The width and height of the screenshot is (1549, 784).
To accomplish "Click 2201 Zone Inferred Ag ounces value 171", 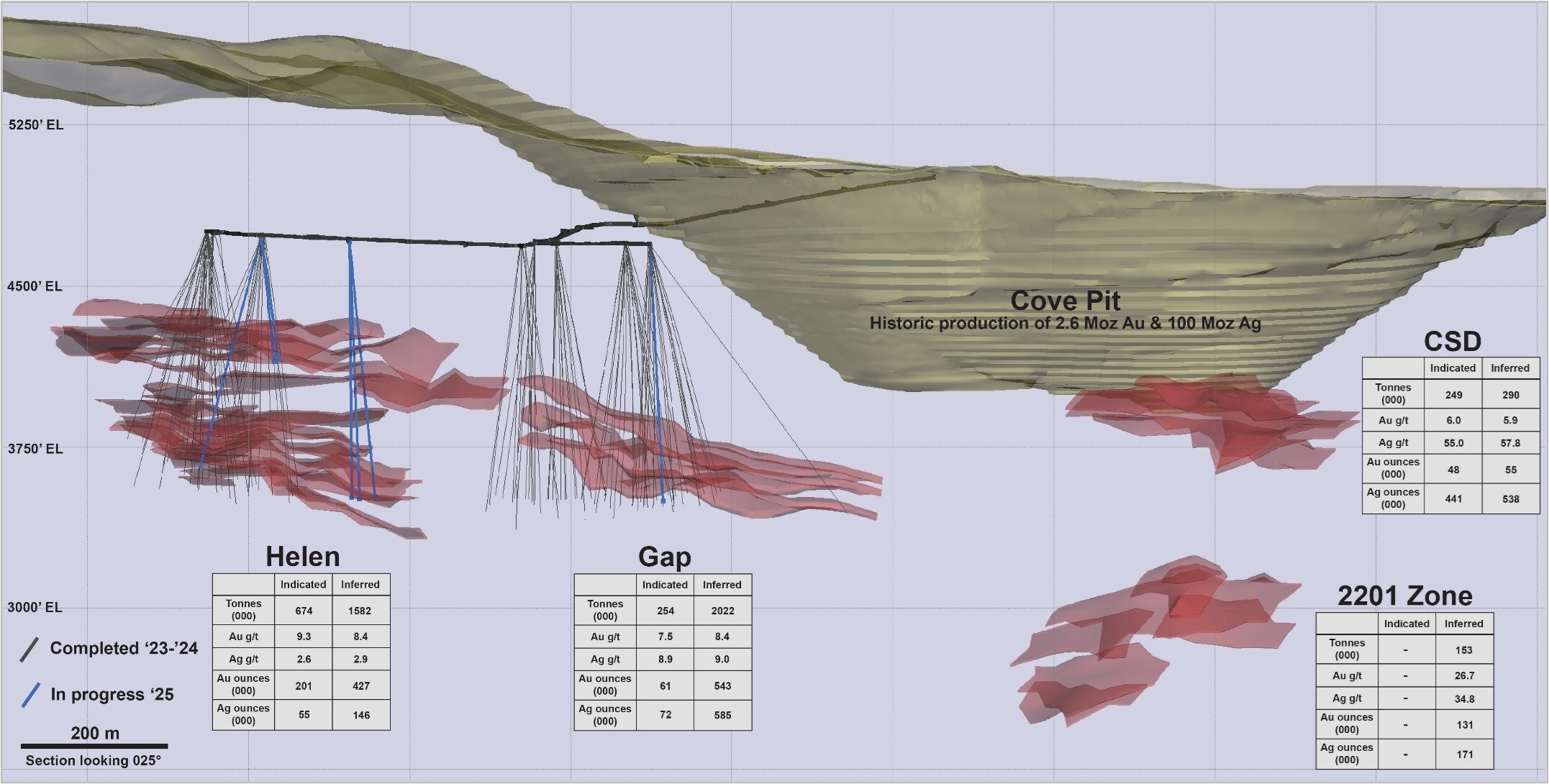I will [x=1465, y=754].
